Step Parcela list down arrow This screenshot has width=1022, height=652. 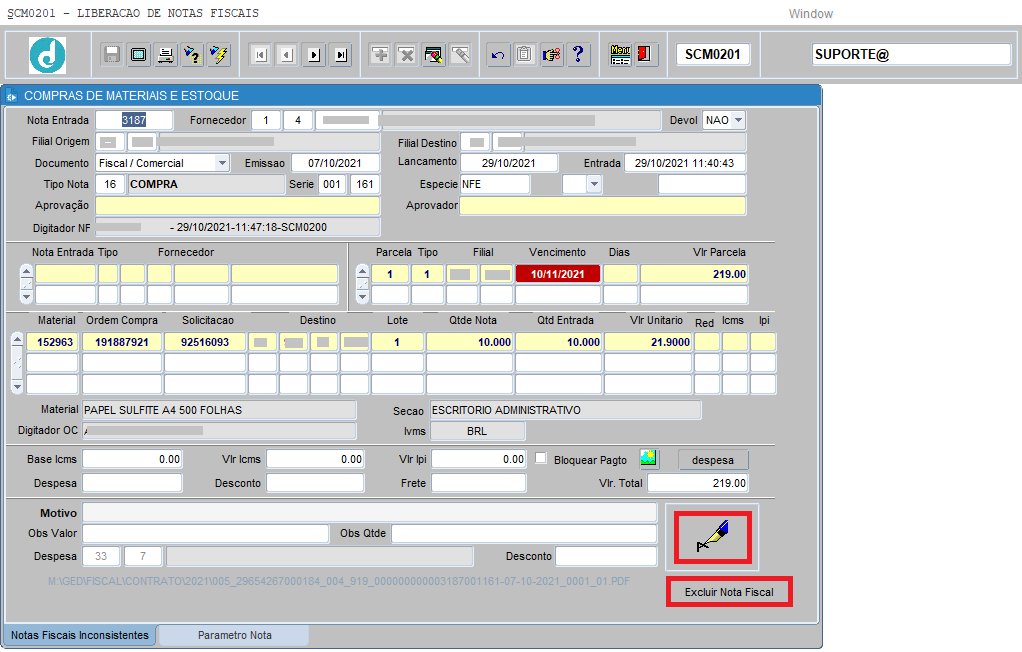[362, 297]
